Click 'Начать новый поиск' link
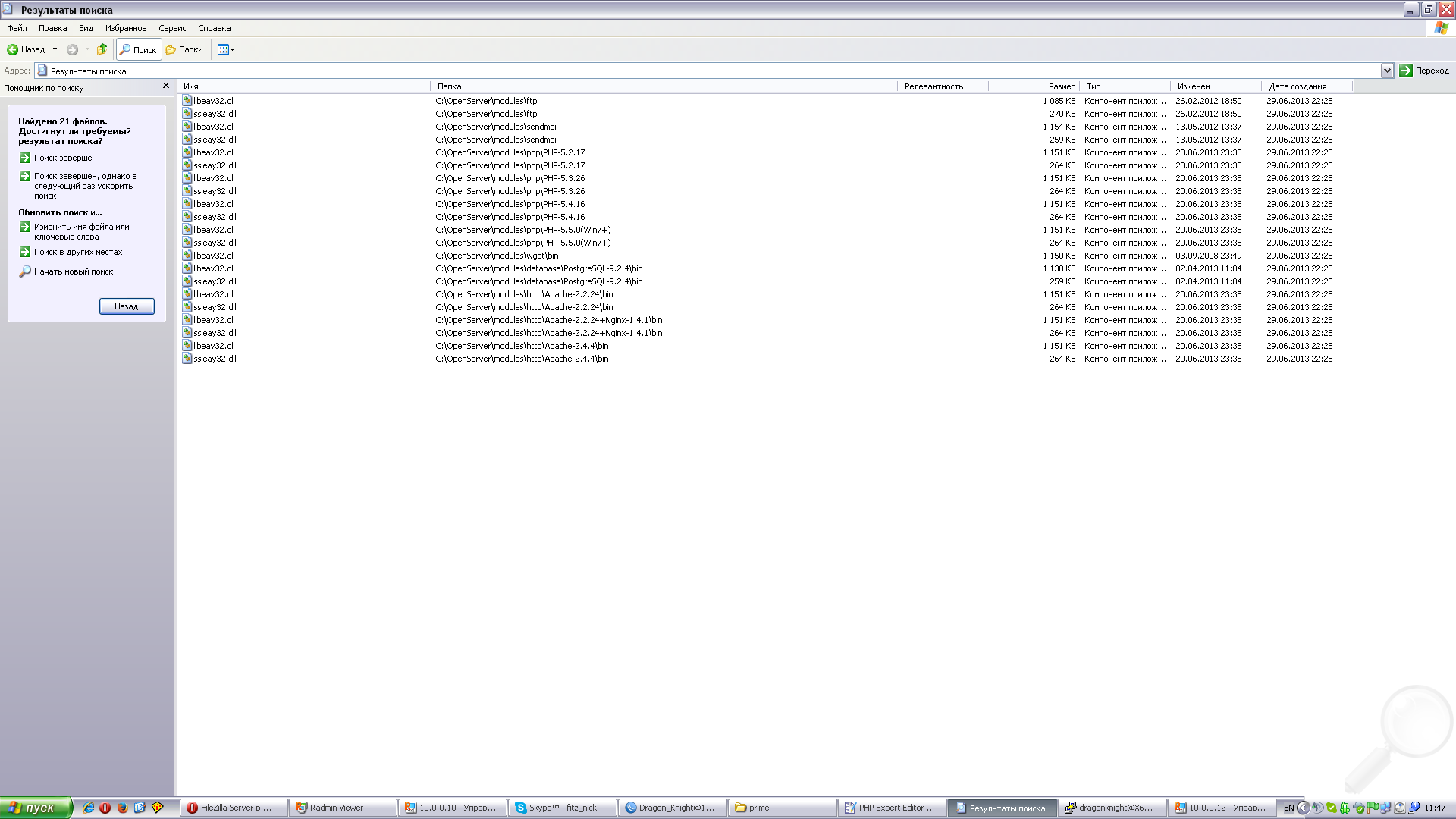 73,271
